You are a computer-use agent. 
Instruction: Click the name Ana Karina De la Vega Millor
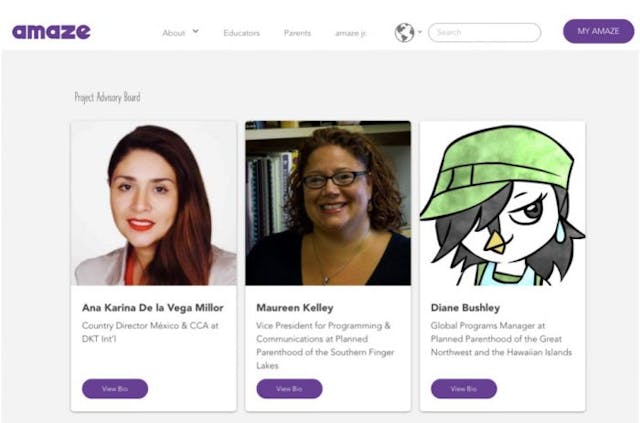coord(152,307)
